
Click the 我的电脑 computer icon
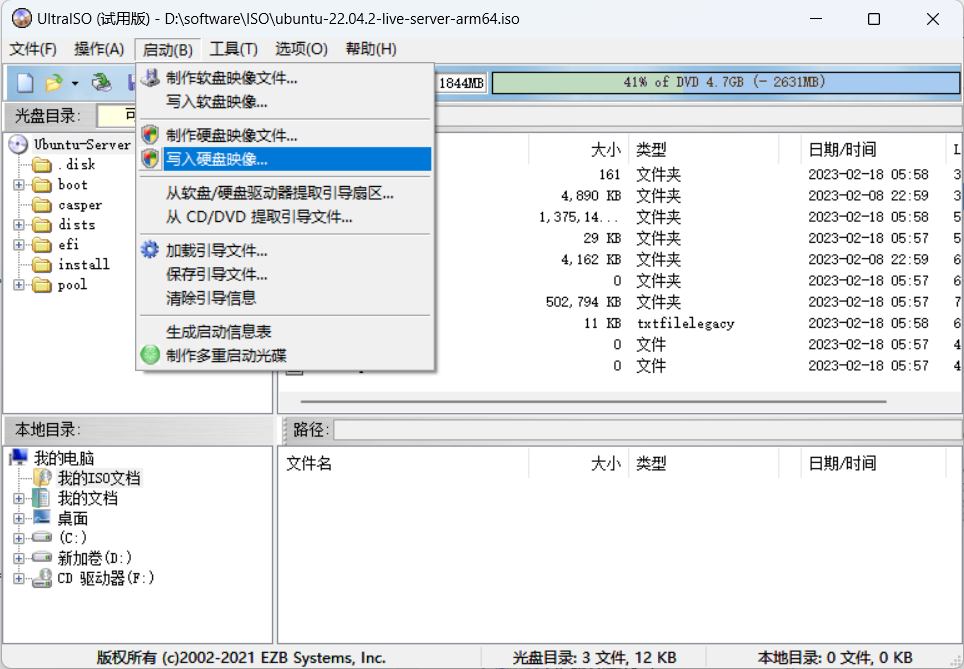click(x=19, y=457)
